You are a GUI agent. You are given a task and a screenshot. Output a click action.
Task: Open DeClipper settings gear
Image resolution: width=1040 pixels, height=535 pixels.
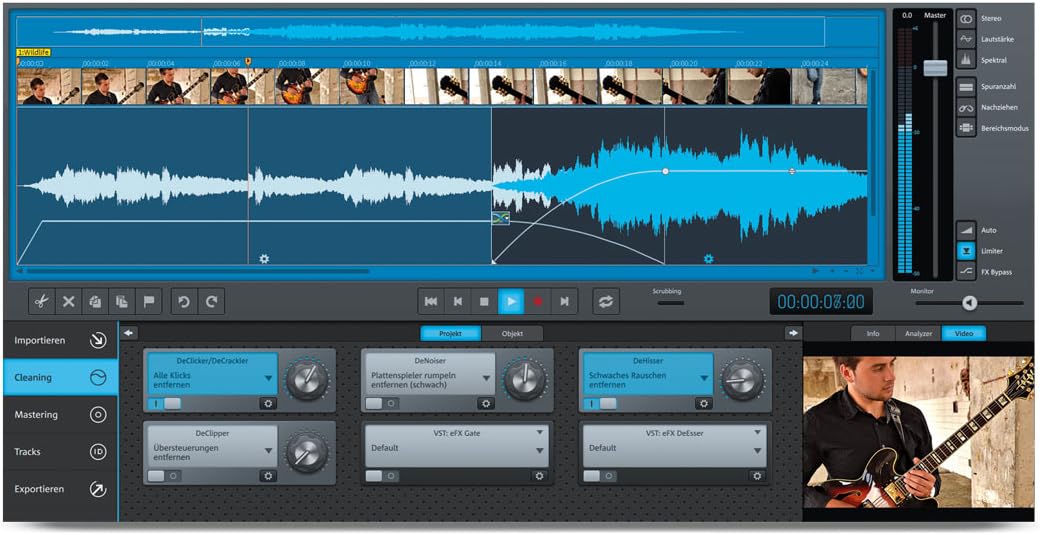tap(268, 476)
